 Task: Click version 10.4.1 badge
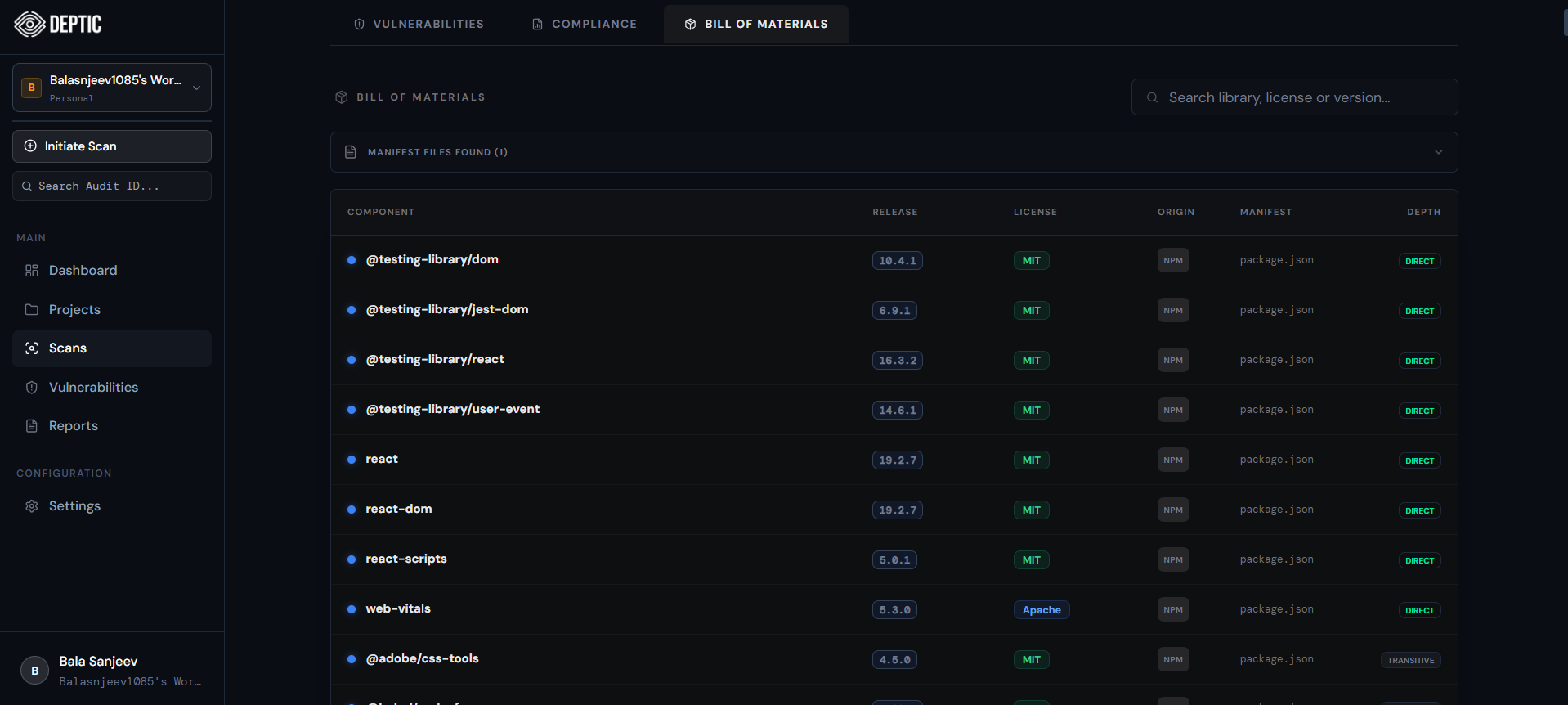click(898, 261)
